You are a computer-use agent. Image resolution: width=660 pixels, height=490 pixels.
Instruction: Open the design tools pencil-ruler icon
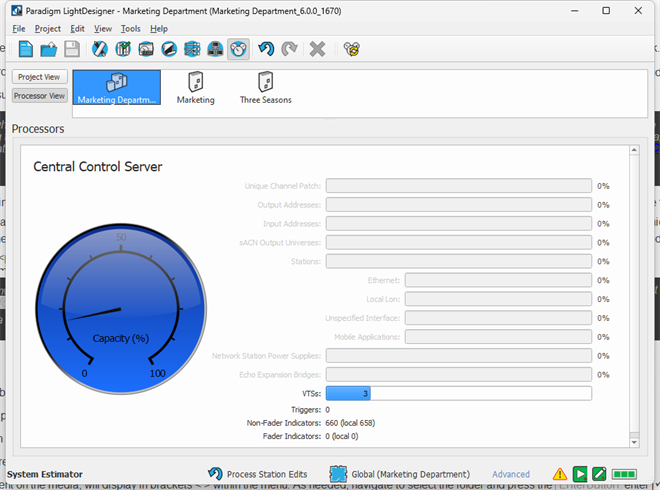100,49
